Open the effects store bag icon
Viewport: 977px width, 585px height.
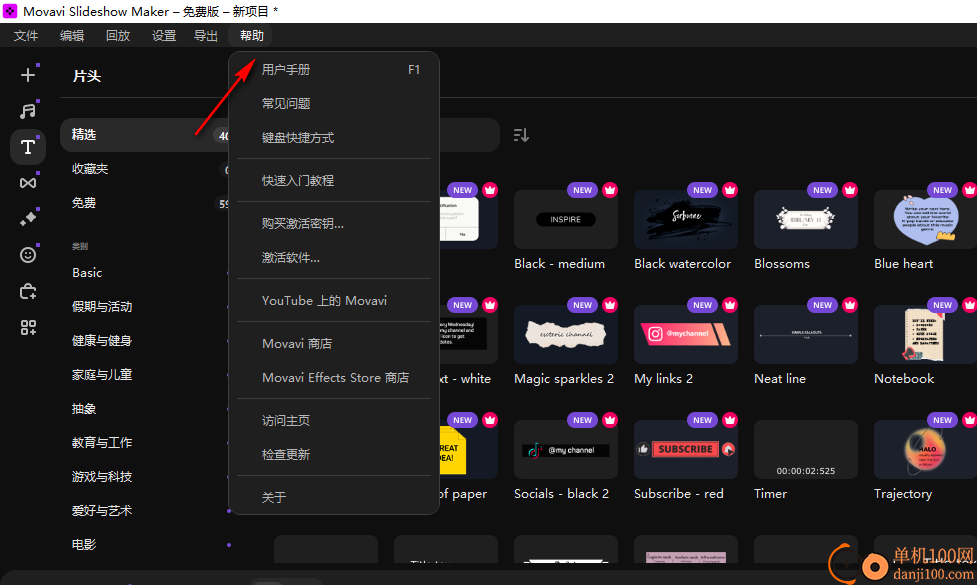pyautogui.click(x=27, y=291)
